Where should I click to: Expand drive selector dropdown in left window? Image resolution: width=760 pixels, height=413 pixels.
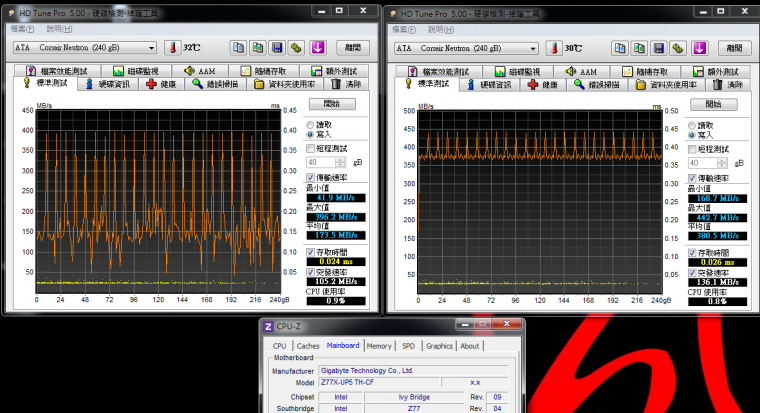coord(152,47)
